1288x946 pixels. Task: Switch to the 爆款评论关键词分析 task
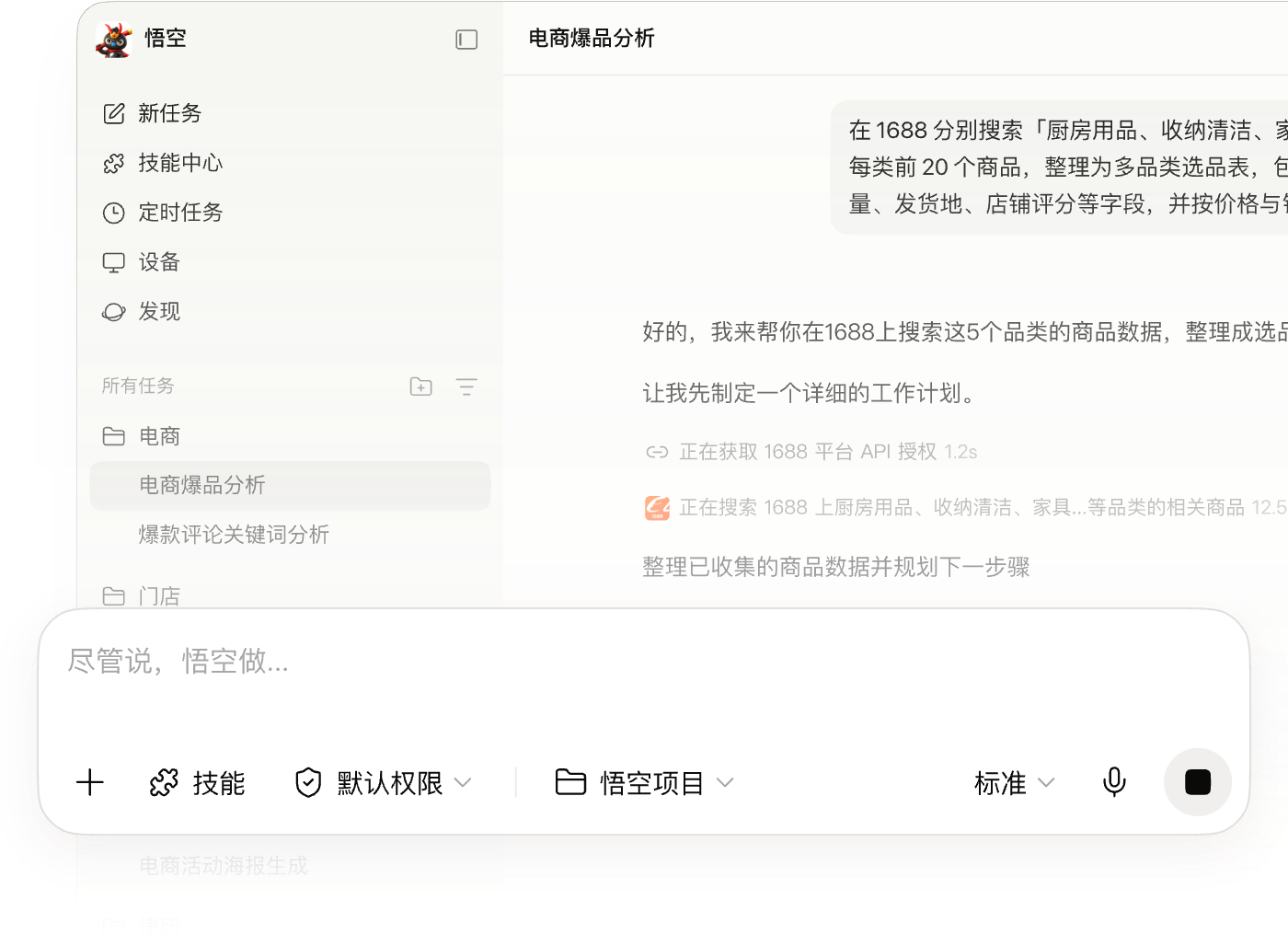tap(235, 535)
